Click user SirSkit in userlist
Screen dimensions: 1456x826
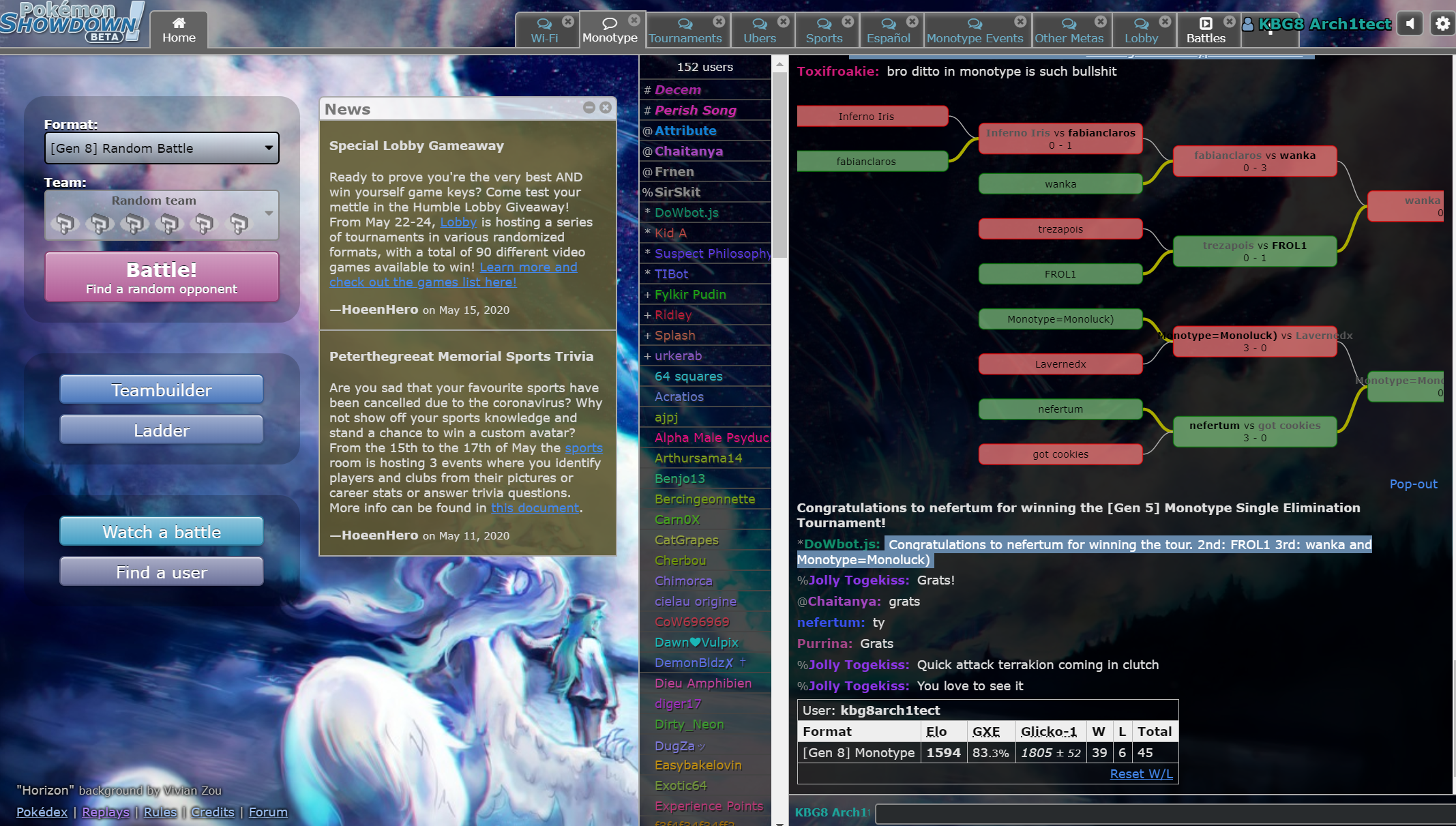pos(705,192)
